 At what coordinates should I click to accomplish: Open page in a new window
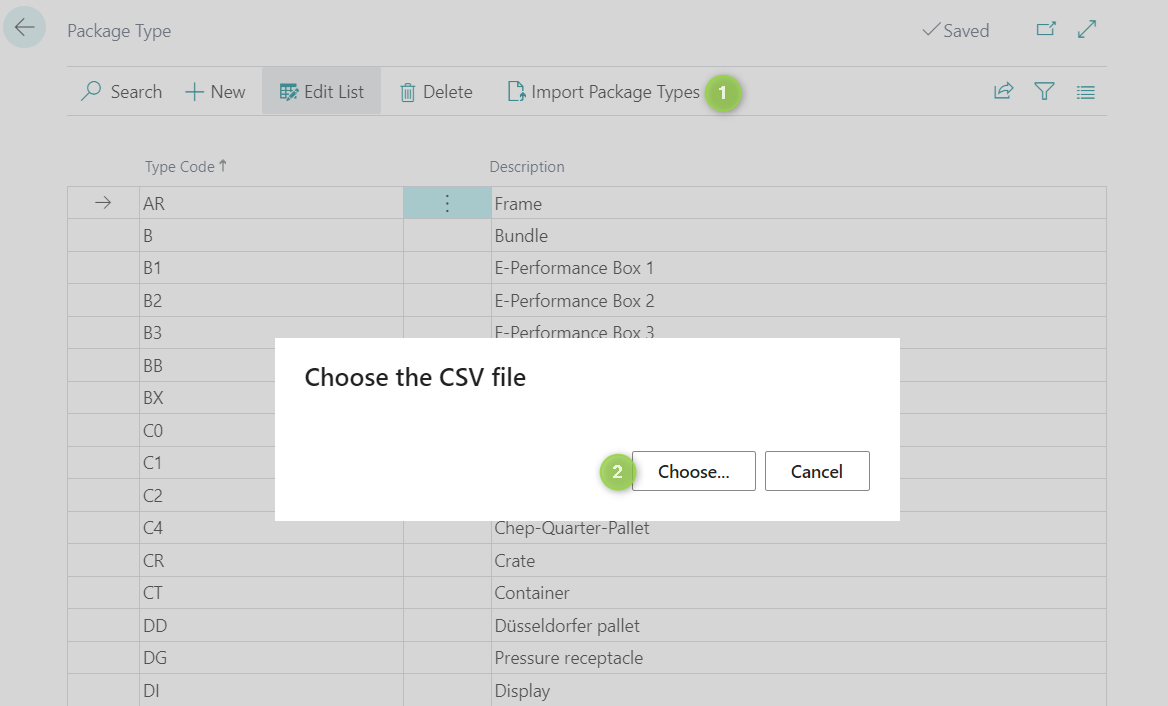point(1046,30)
